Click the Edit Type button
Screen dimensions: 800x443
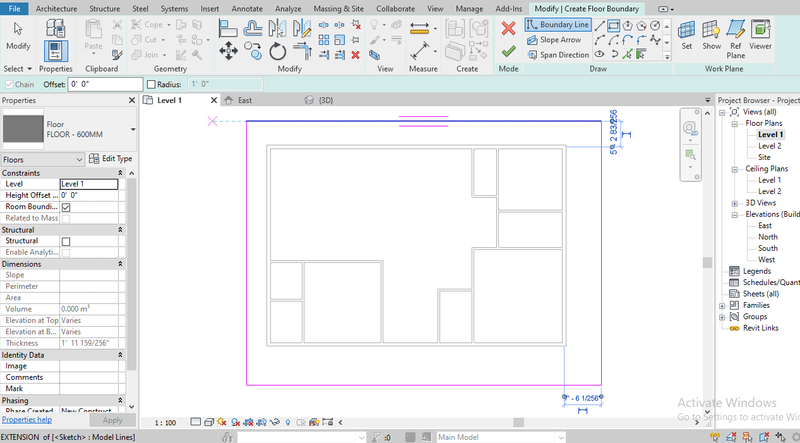pyautogui.click(x=111, y=159)
